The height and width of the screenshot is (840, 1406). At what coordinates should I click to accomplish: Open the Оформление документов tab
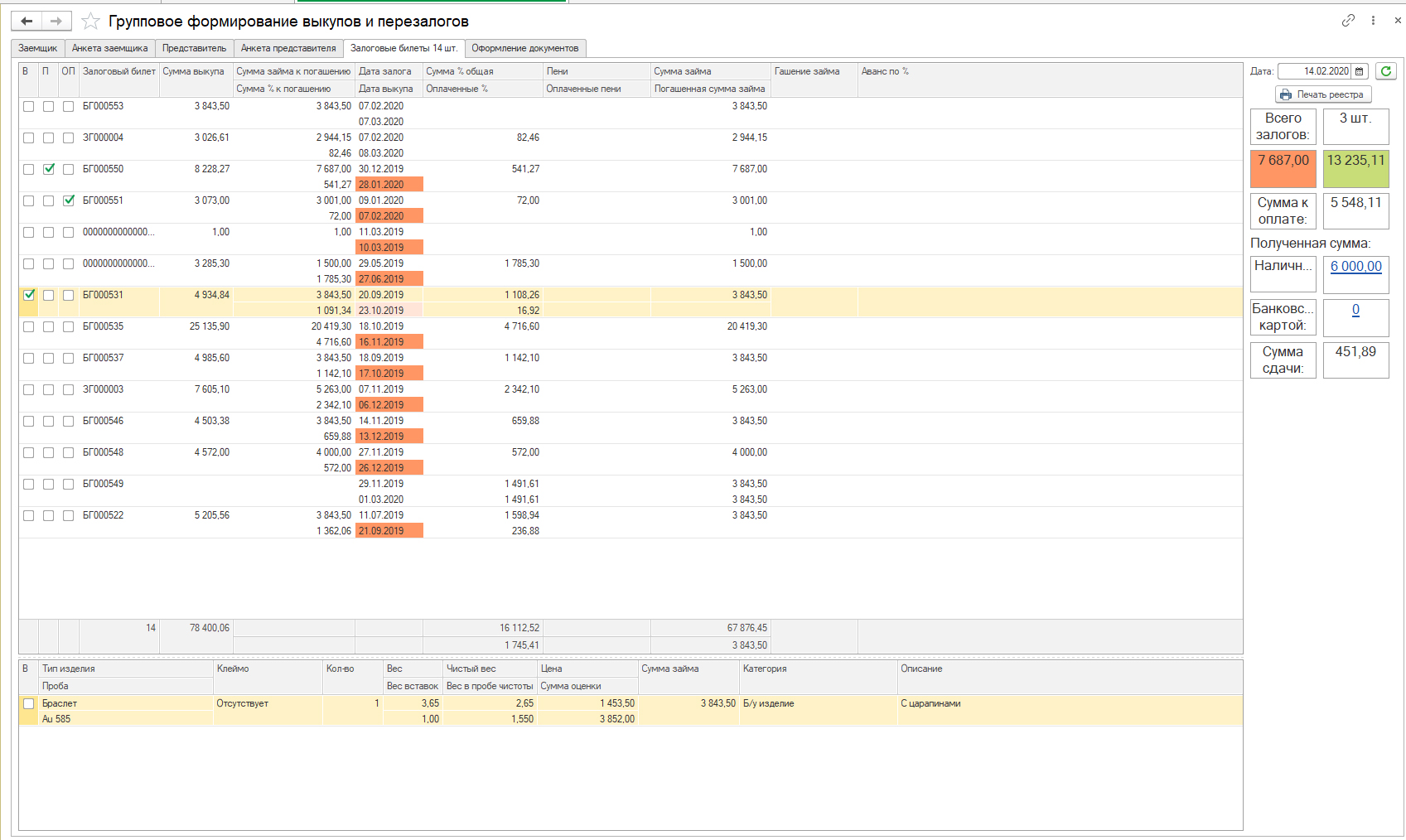tap(524, 48)
